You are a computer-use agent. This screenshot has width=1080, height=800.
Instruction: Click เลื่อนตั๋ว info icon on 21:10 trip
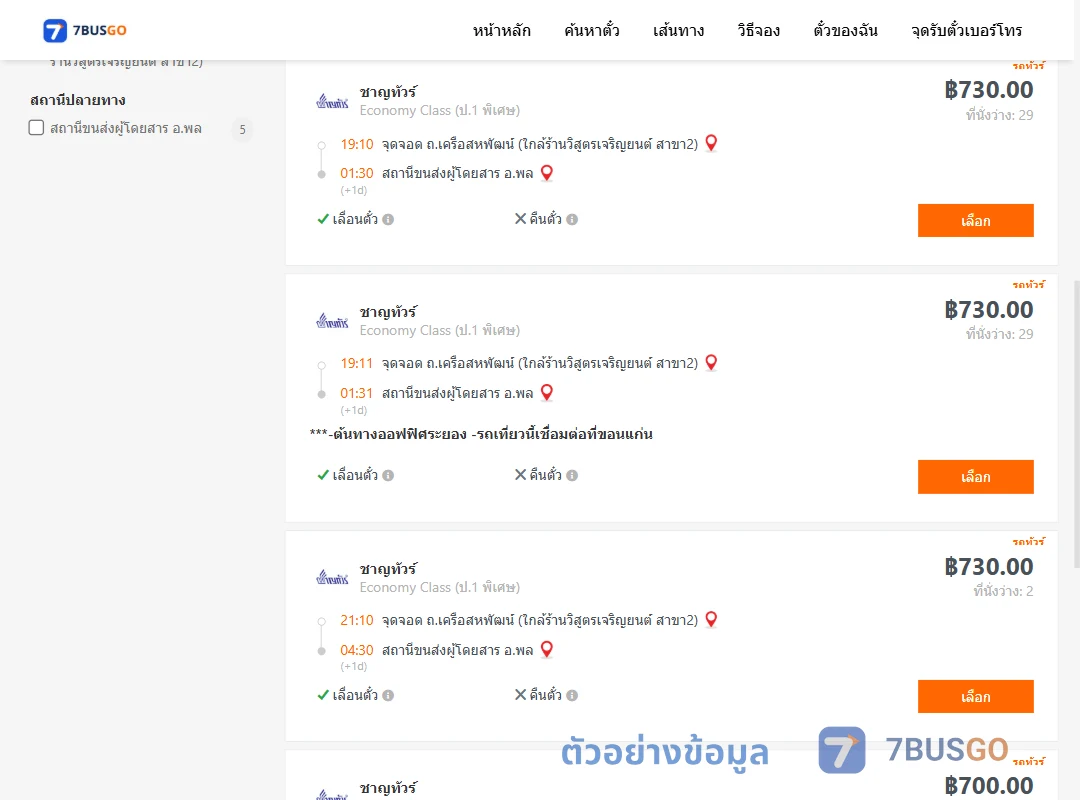point(388,695)
